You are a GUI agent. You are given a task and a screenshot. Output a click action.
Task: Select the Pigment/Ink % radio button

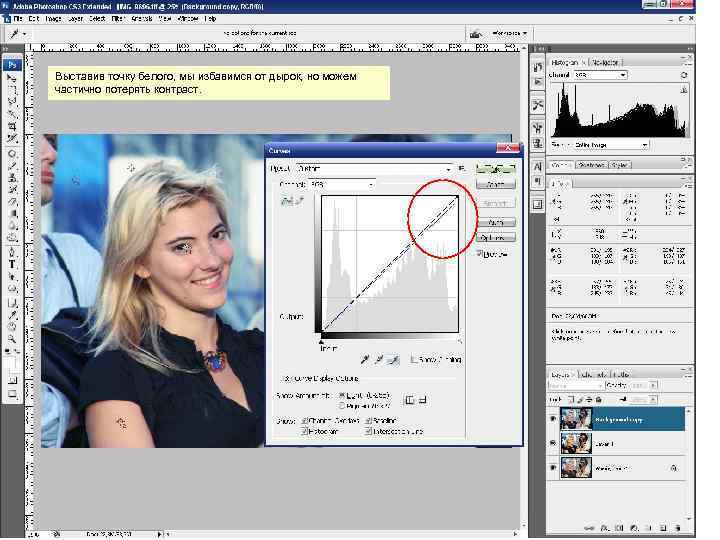(x=342, y=406)
